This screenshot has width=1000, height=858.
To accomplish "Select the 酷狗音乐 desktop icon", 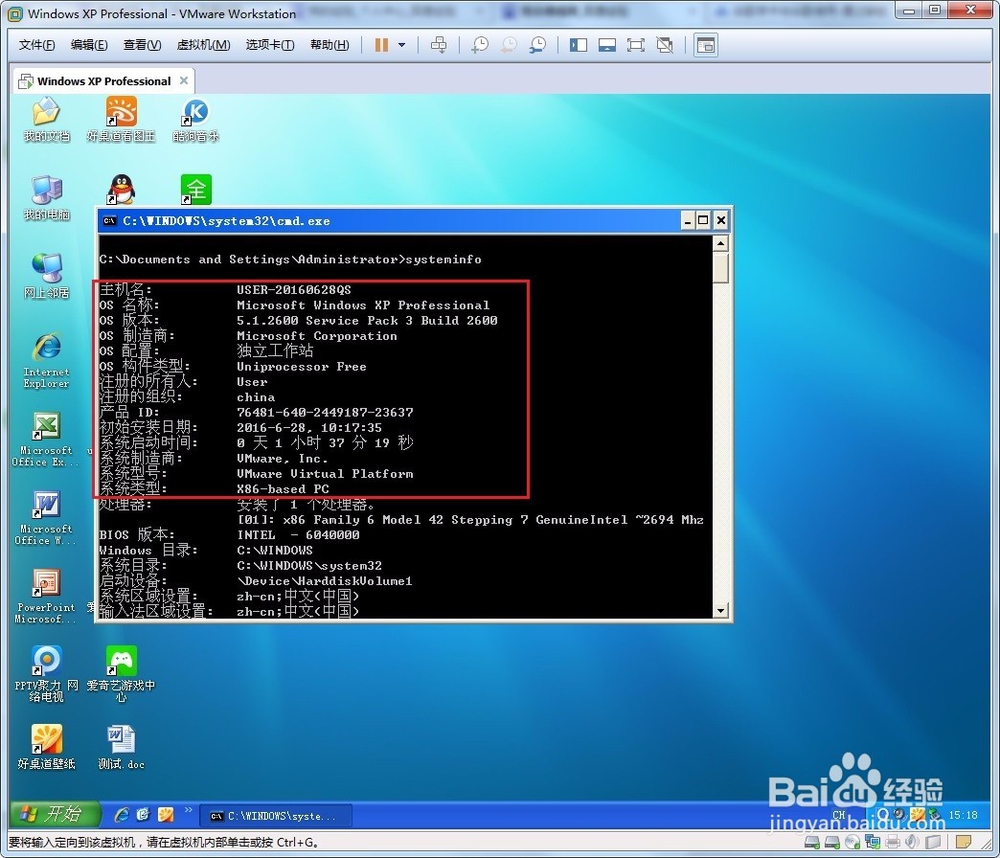I will click(x=196, y=119).
